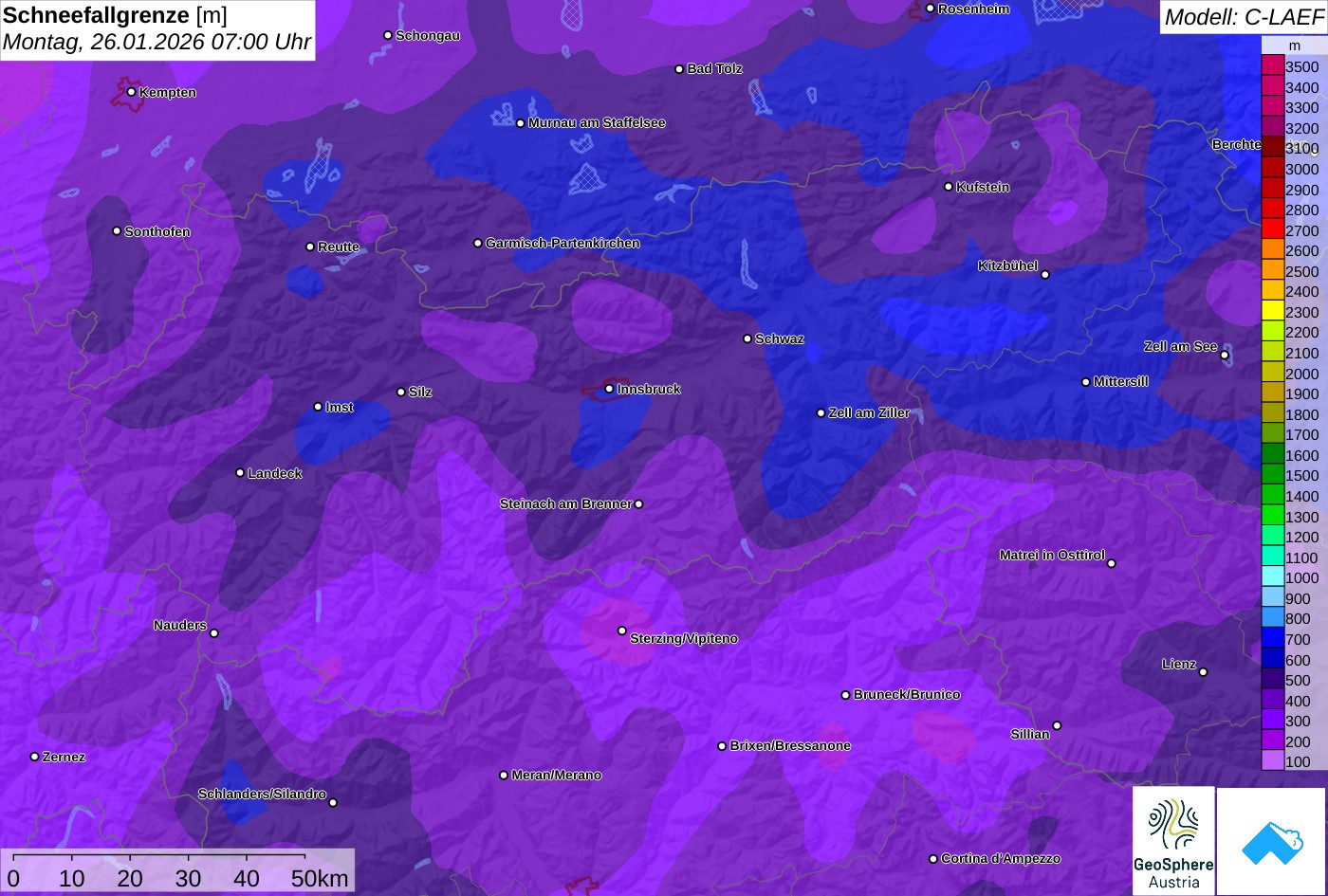Click the 50km scale bar label

tap(320, 879)
